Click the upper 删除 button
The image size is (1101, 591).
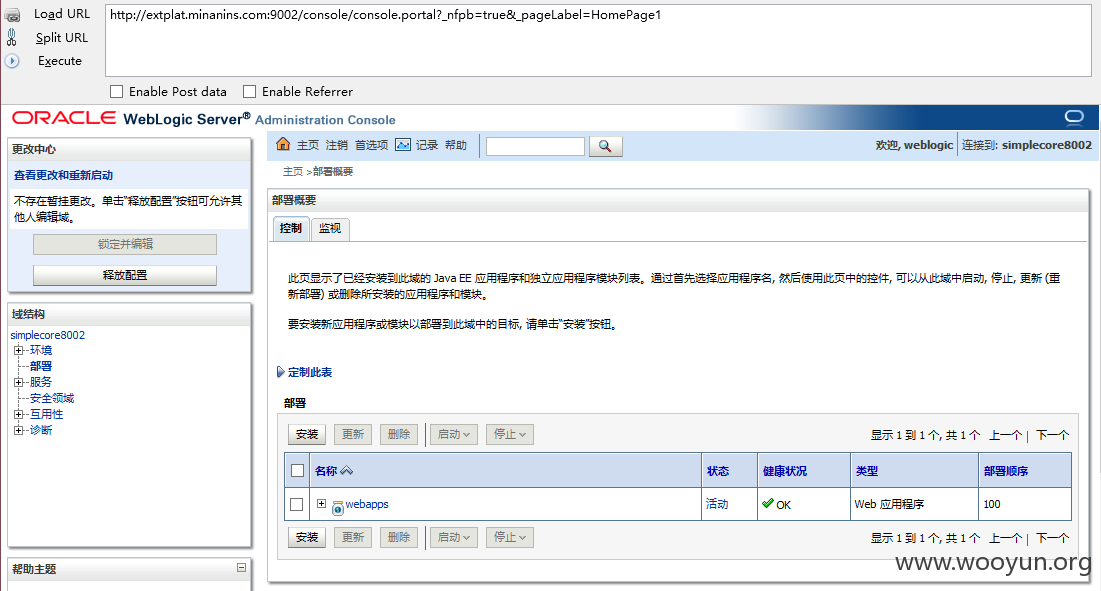click(x=399, y=434)
